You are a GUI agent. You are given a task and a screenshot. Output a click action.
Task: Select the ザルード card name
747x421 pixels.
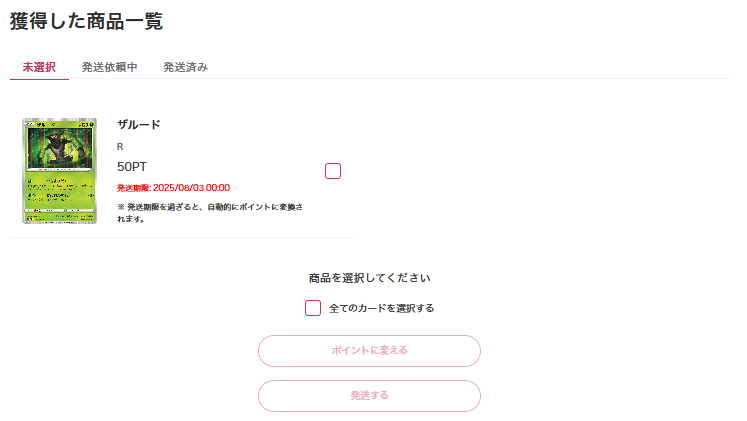(139, 125)
